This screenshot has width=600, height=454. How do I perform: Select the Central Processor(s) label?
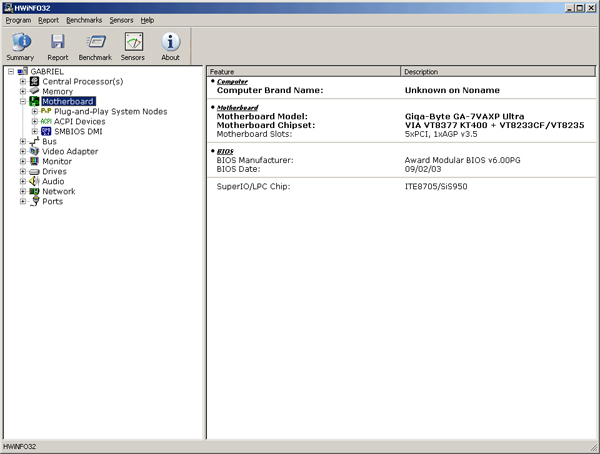[x=83, y=82]
